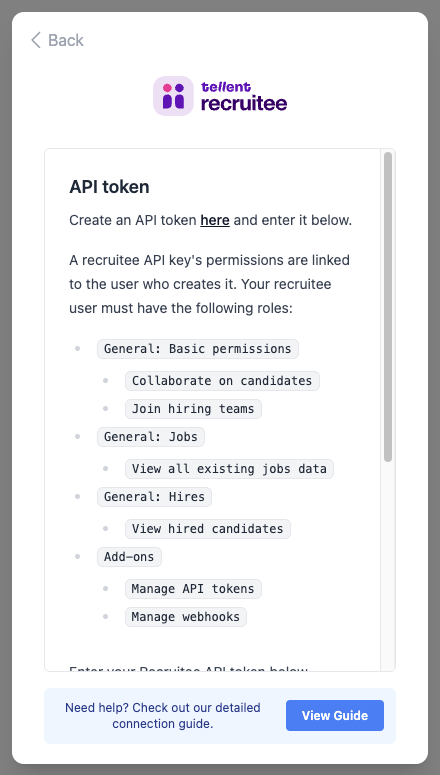Click the Tellent Recruitee logo icon
This screenshot has width=440, height=775.
point(173,96)
